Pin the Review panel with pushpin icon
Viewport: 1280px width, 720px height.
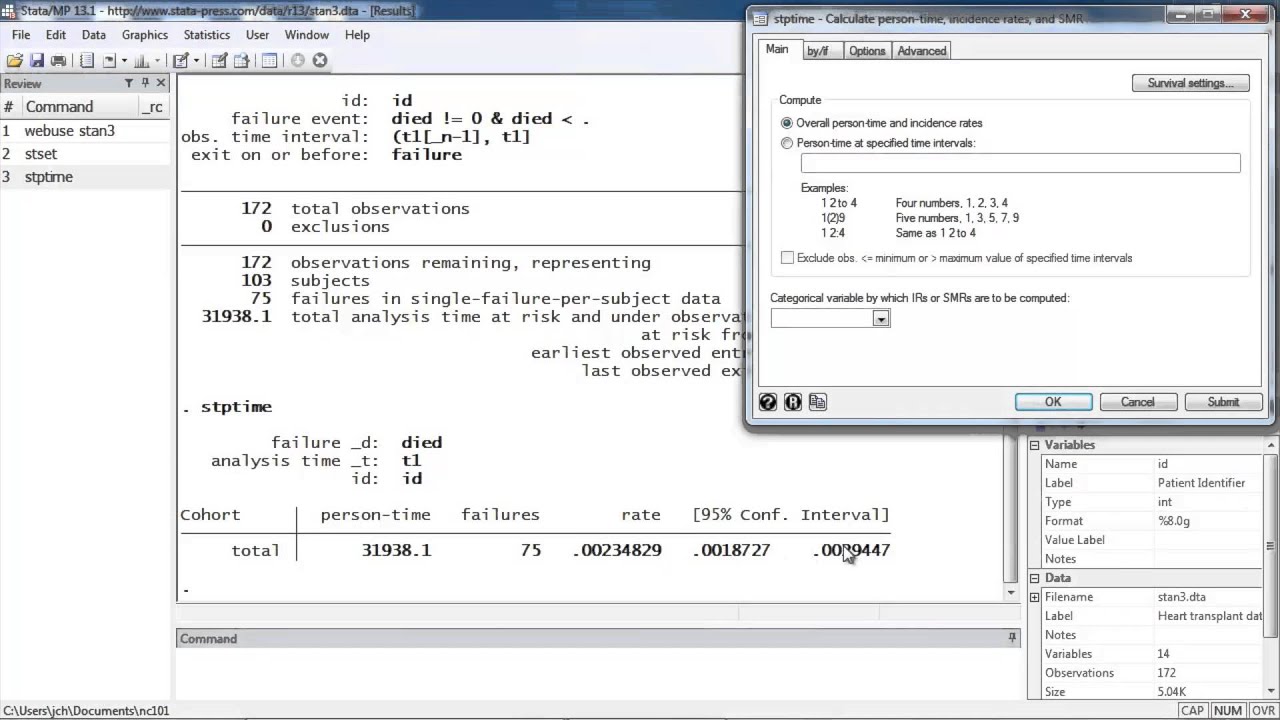145,83
